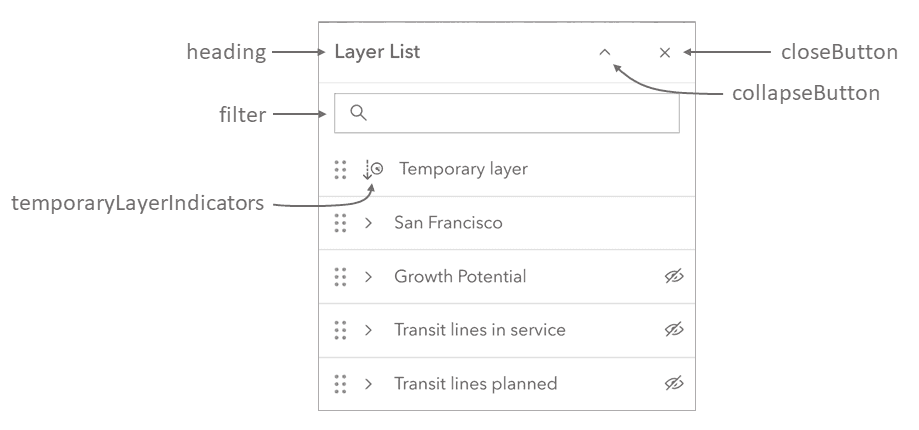Click the Layer List heading

[x=377, y=53]
